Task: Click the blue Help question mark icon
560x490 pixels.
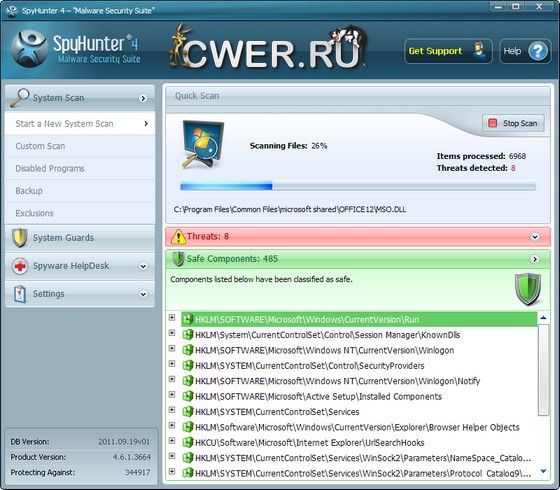Action: pos(538,51)
